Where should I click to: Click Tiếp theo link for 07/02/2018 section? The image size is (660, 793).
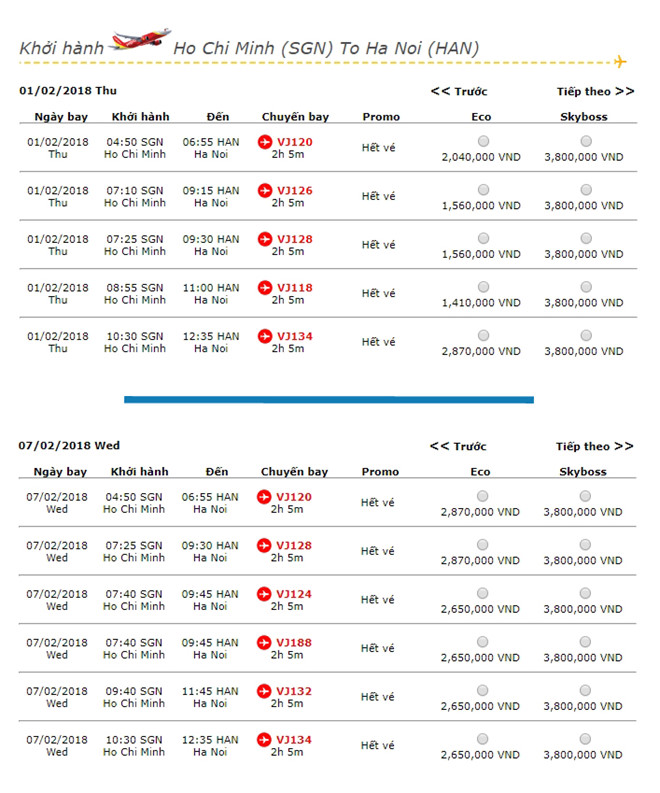pos(595,447)
